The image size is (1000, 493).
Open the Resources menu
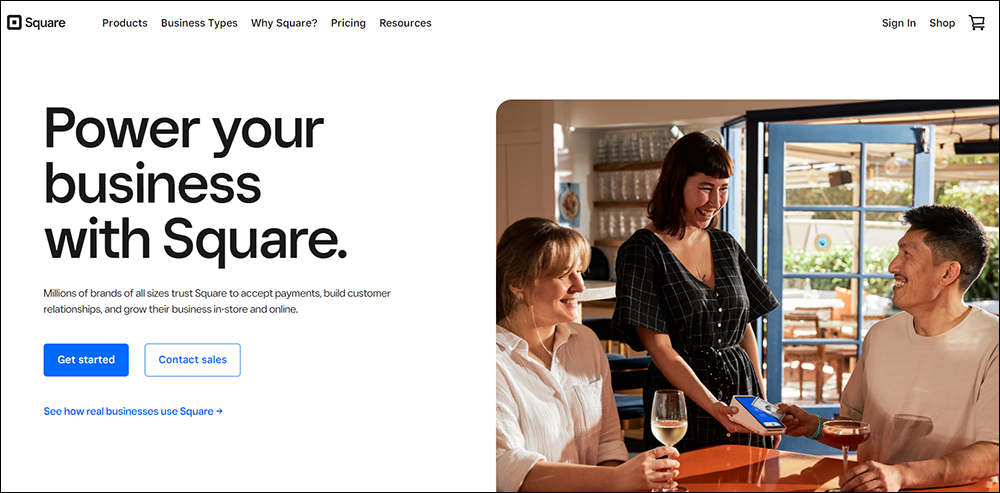(405, 23)
